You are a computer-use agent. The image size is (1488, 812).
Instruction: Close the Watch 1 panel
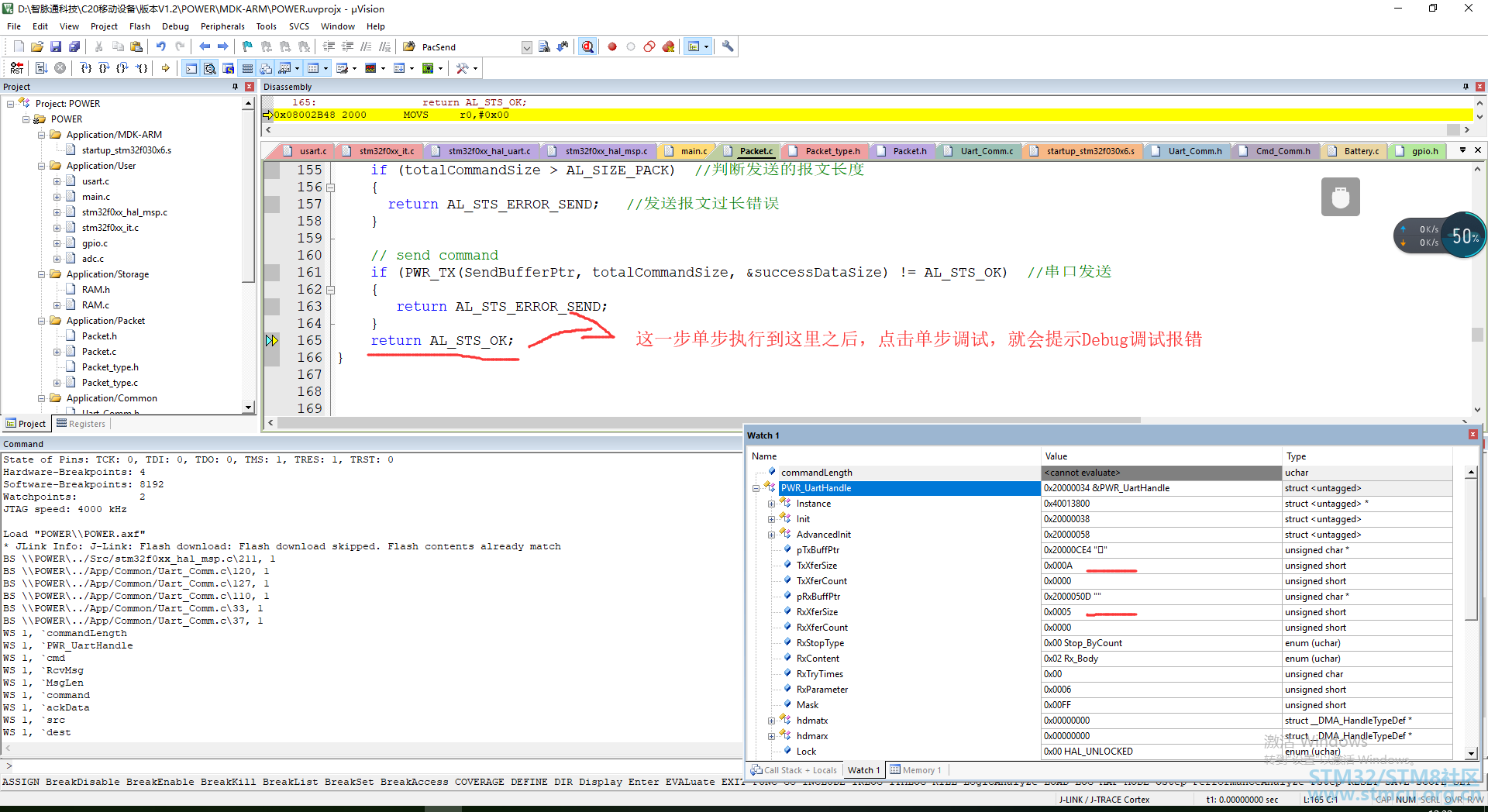click(1472, 435)
